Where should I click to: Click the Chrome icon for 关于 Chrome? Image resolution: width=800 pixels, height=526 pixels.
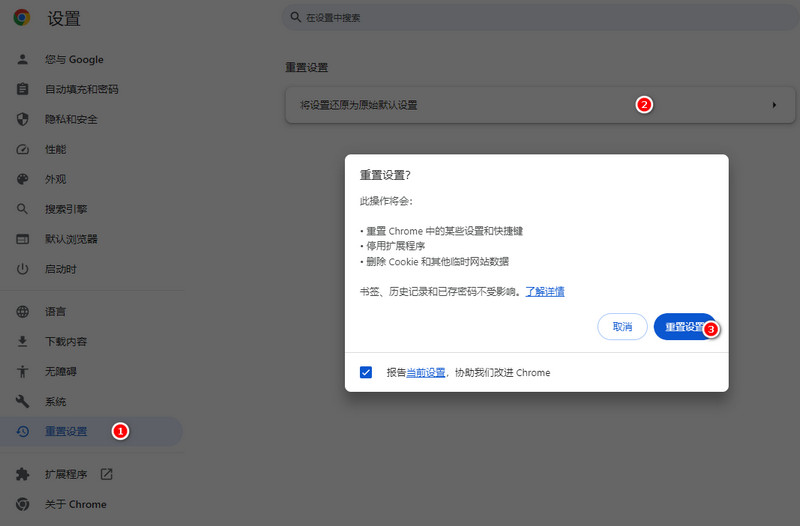[x=22, y=504]
